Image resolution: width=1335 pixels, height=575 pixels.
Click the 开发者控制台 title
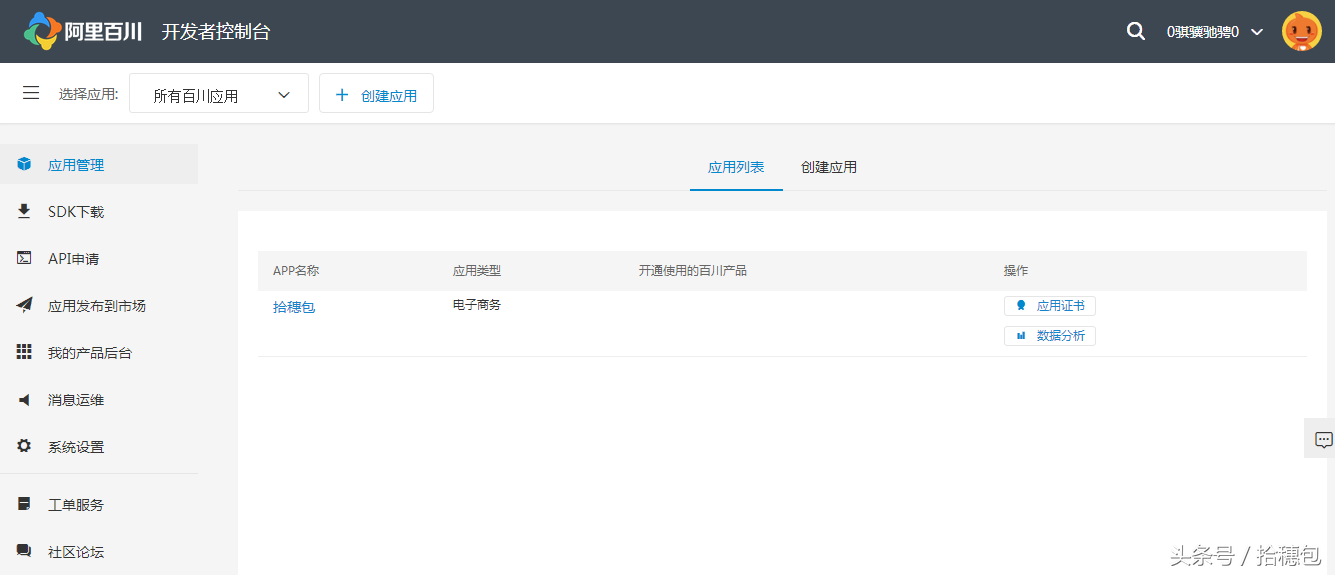pyautogui.click(x=216, y=31)
